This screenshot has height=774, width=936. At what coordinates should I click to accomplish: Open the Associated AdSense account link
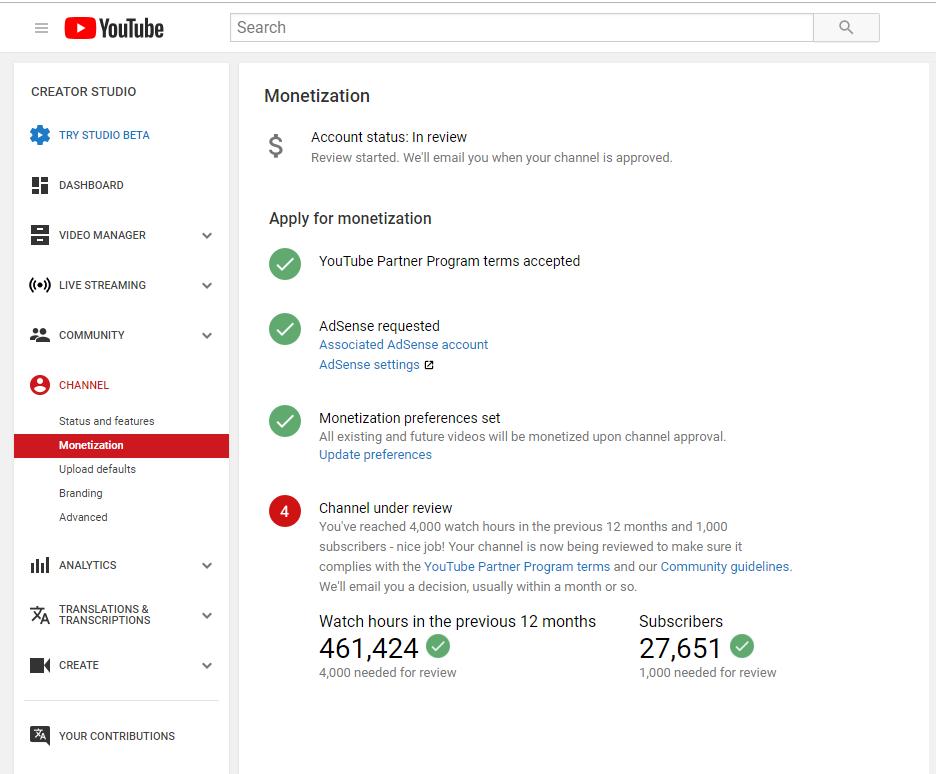[404, 344]
